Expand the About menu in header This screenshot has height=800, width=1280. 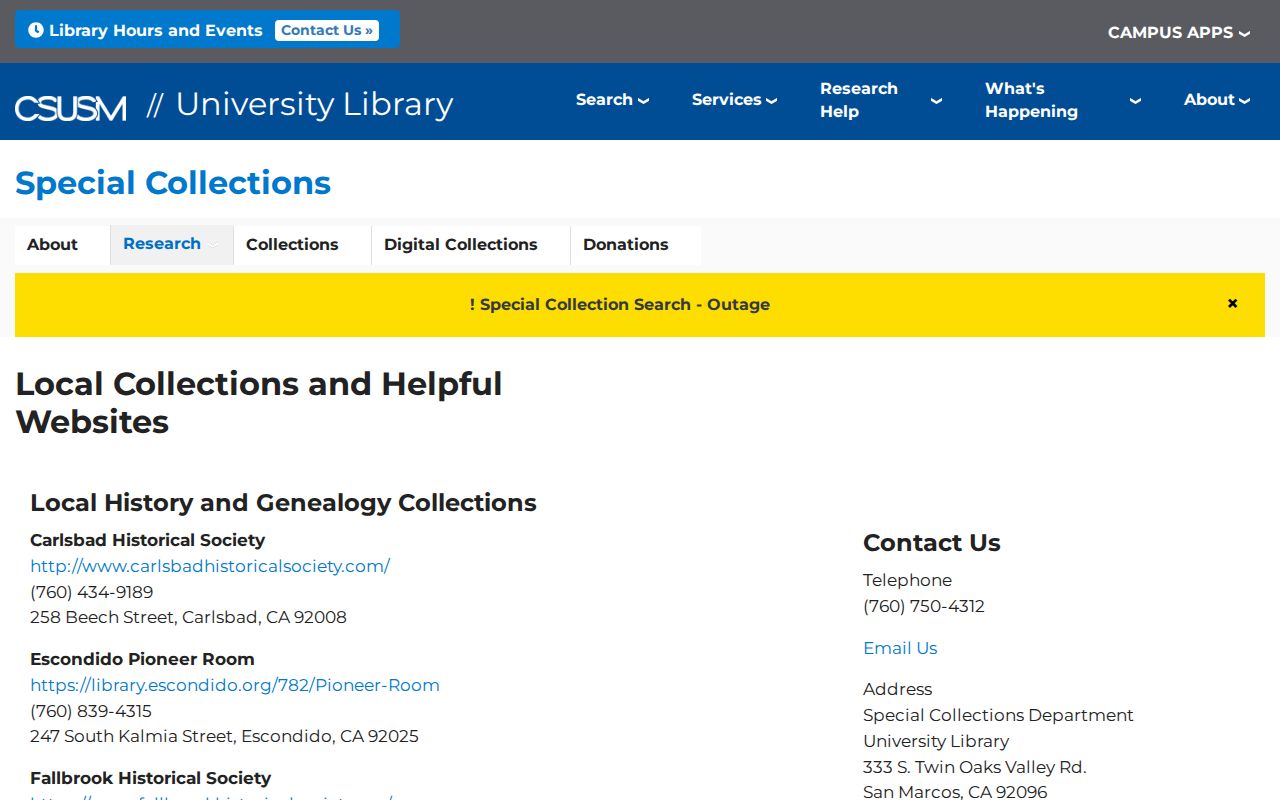click(x=1217, y=100)
